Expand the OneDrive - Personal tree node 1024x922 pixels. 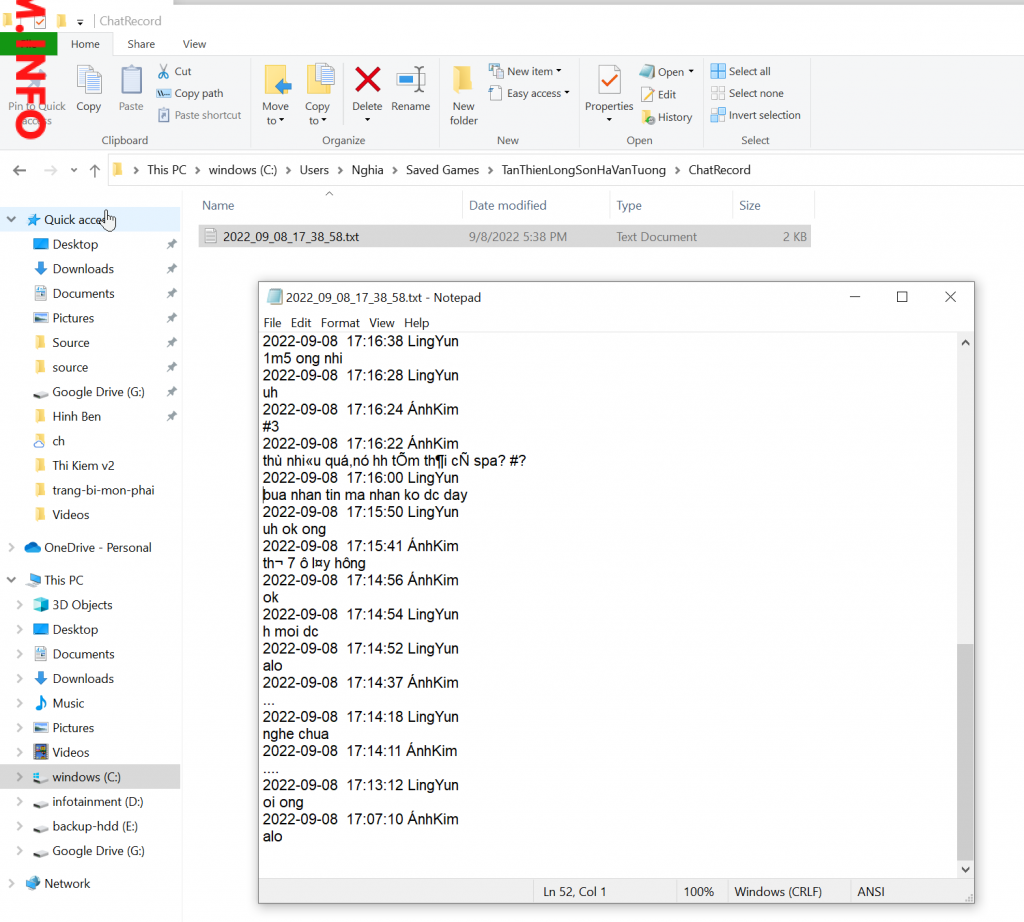pos(12,548)
